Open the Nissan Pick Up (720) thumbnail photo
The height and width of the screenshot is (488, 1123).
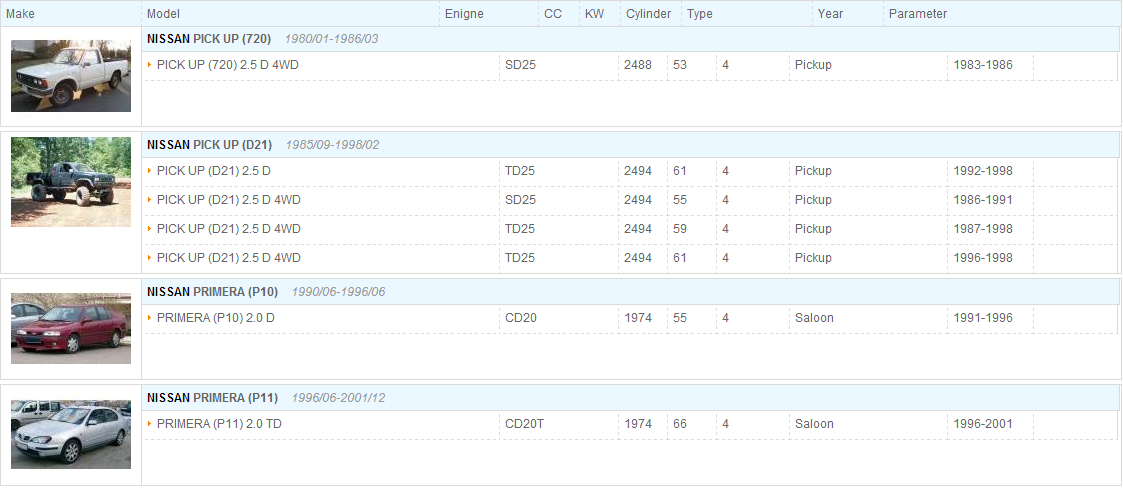click(71, 75)
